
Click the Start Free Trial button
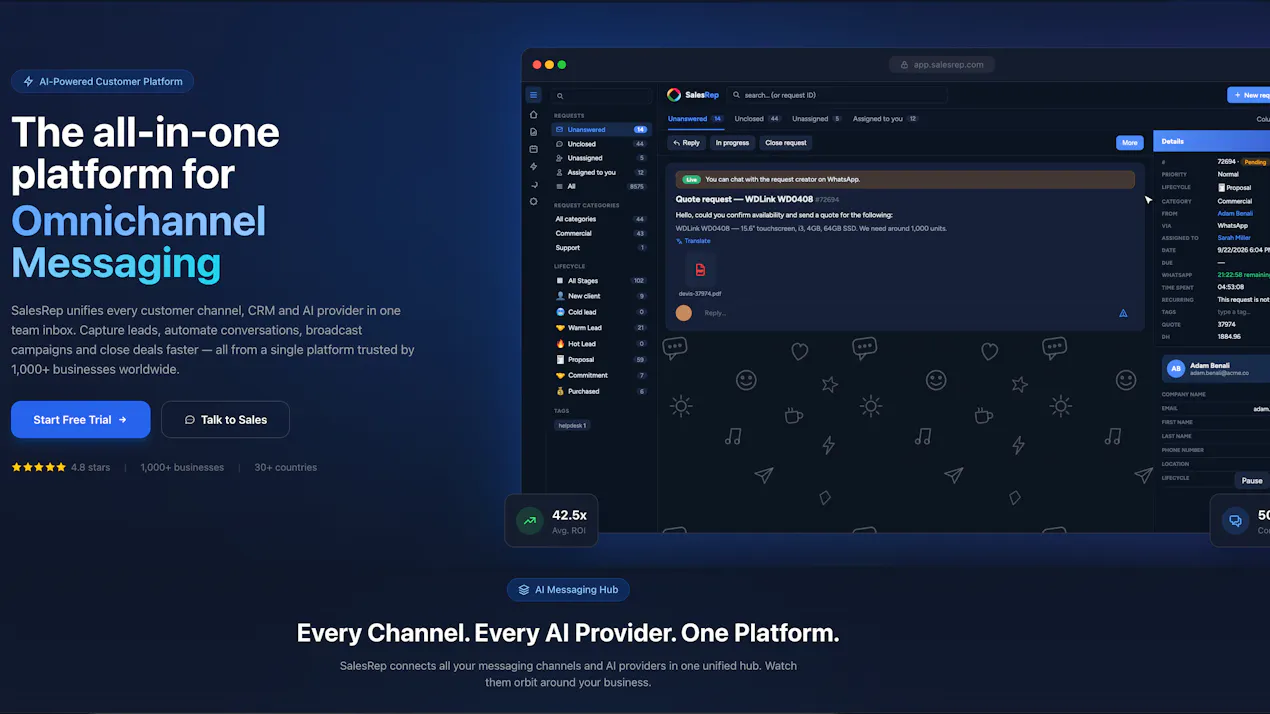(81, 420)
